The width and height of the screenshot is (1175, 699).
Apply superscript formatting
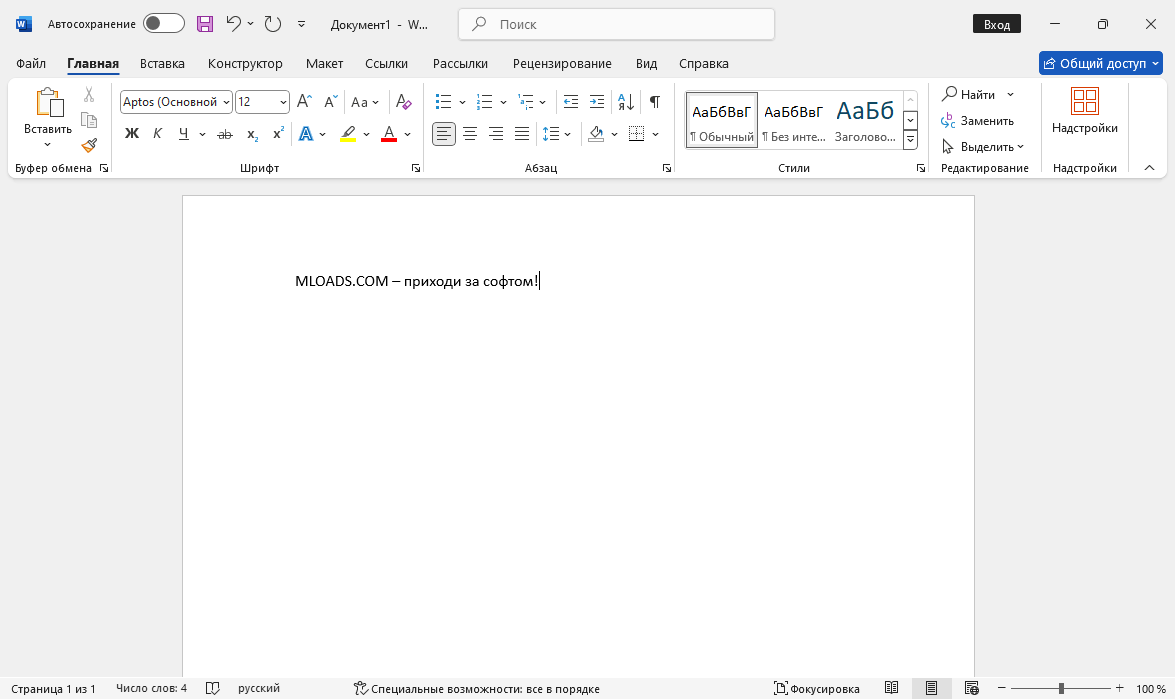pos(278,134)
